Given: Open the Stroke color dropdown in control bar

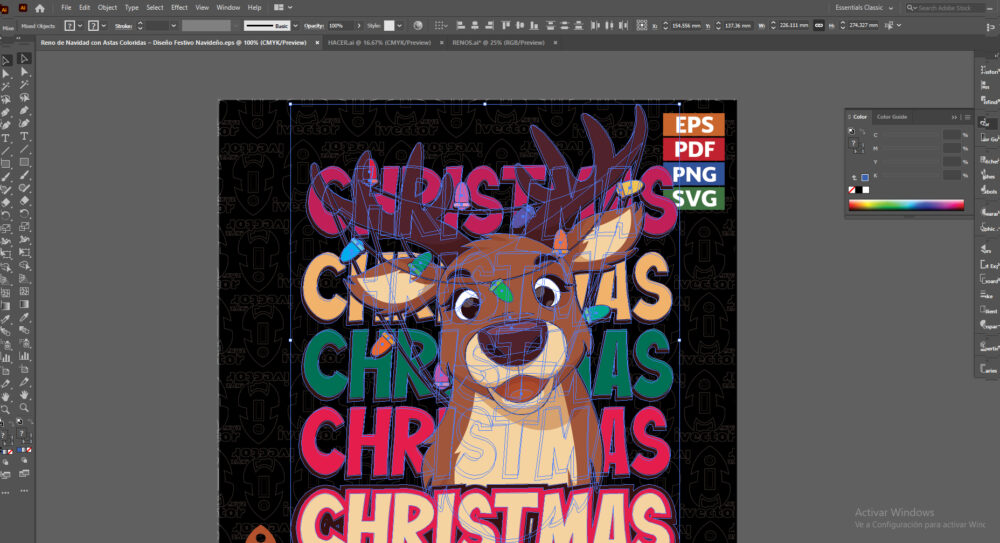Looking at the screenshot, I should click(x=103, y=26).
